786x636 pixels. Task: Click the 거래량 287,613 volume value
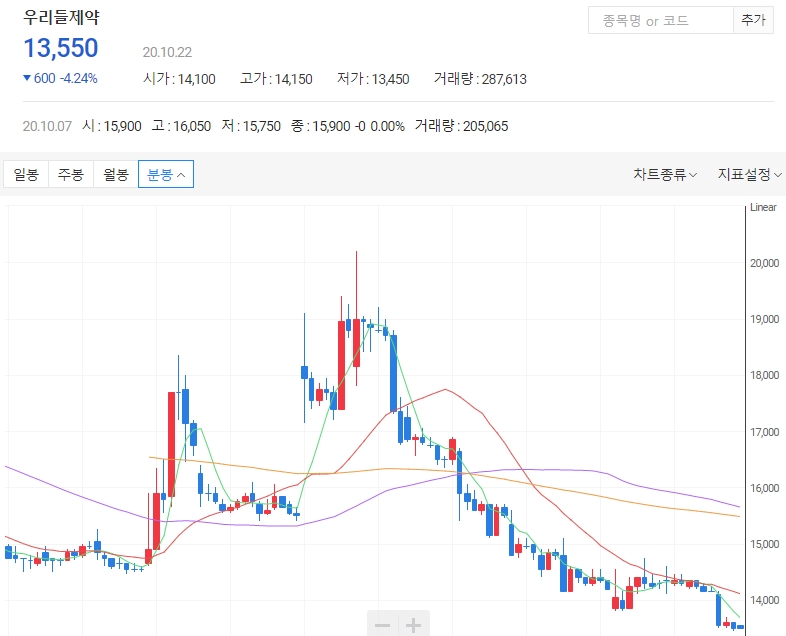point(480,79)
